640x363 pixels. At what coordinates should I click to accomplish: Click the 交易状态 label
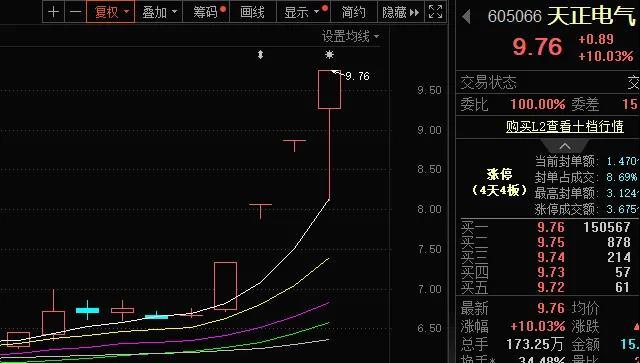(x=488, y=82)
